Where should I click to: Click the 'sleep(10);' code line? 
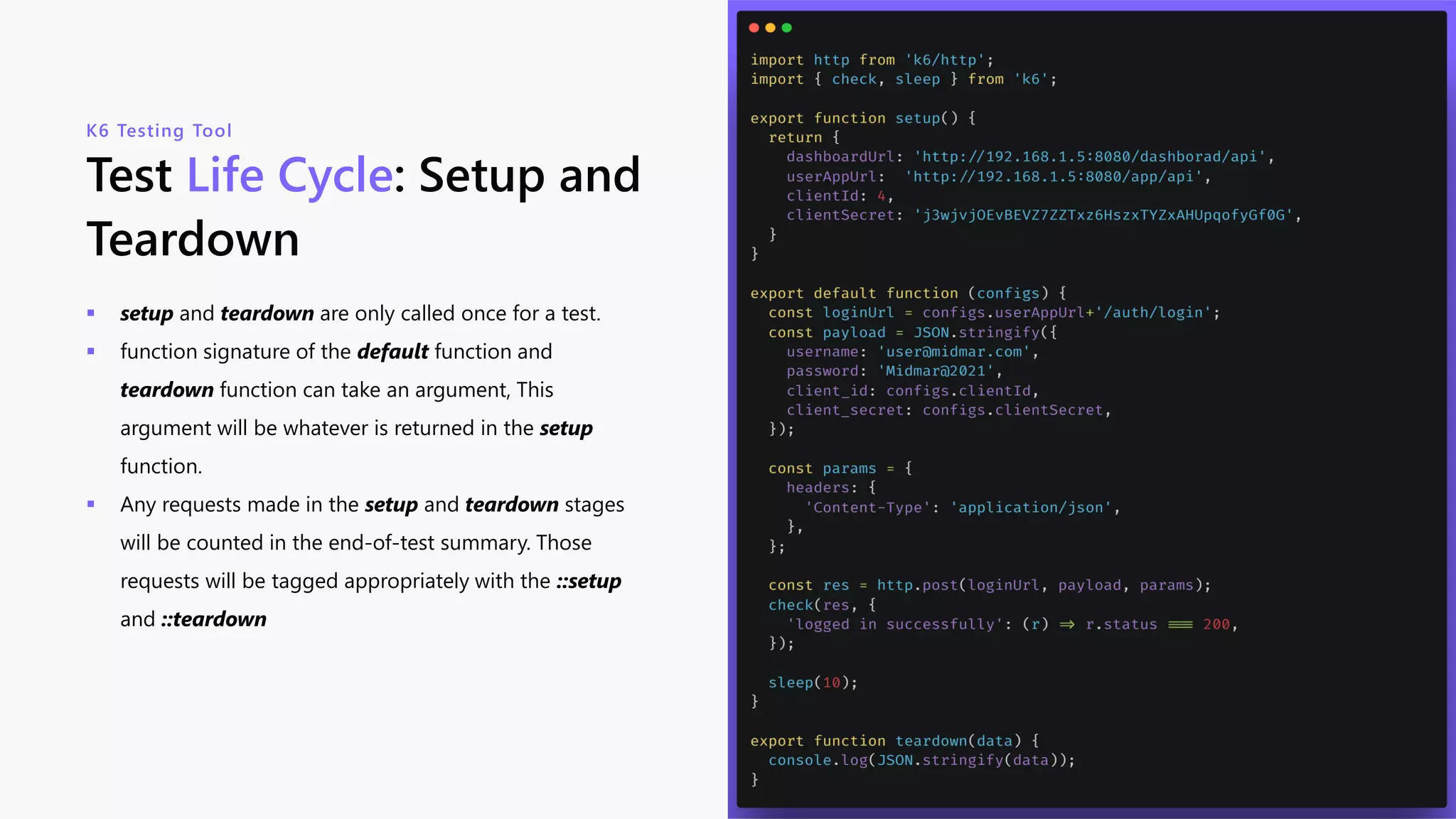click(813, 682)
